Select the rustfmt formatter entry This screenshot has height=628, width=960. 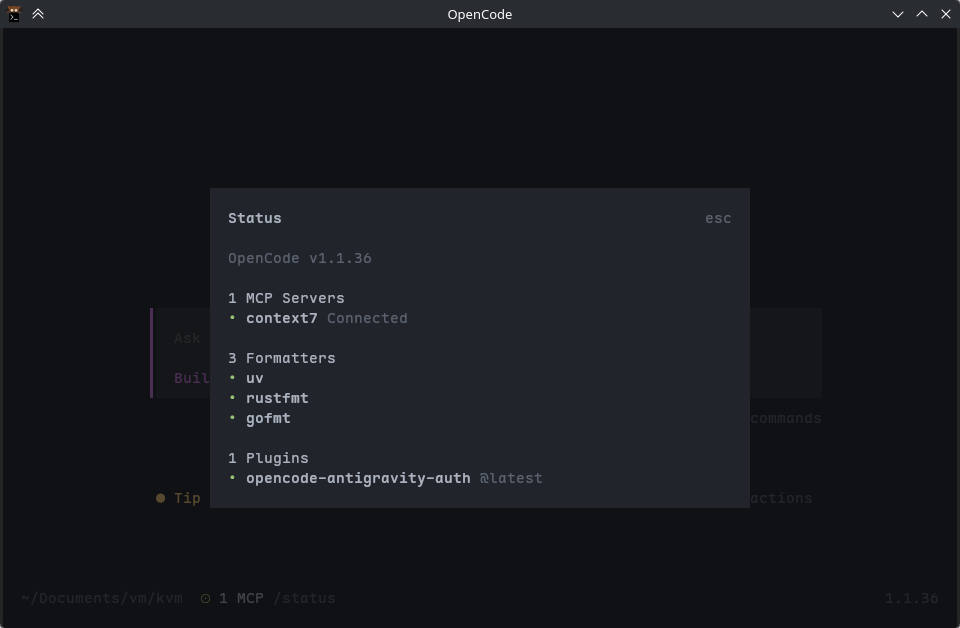tap(277, 398)
